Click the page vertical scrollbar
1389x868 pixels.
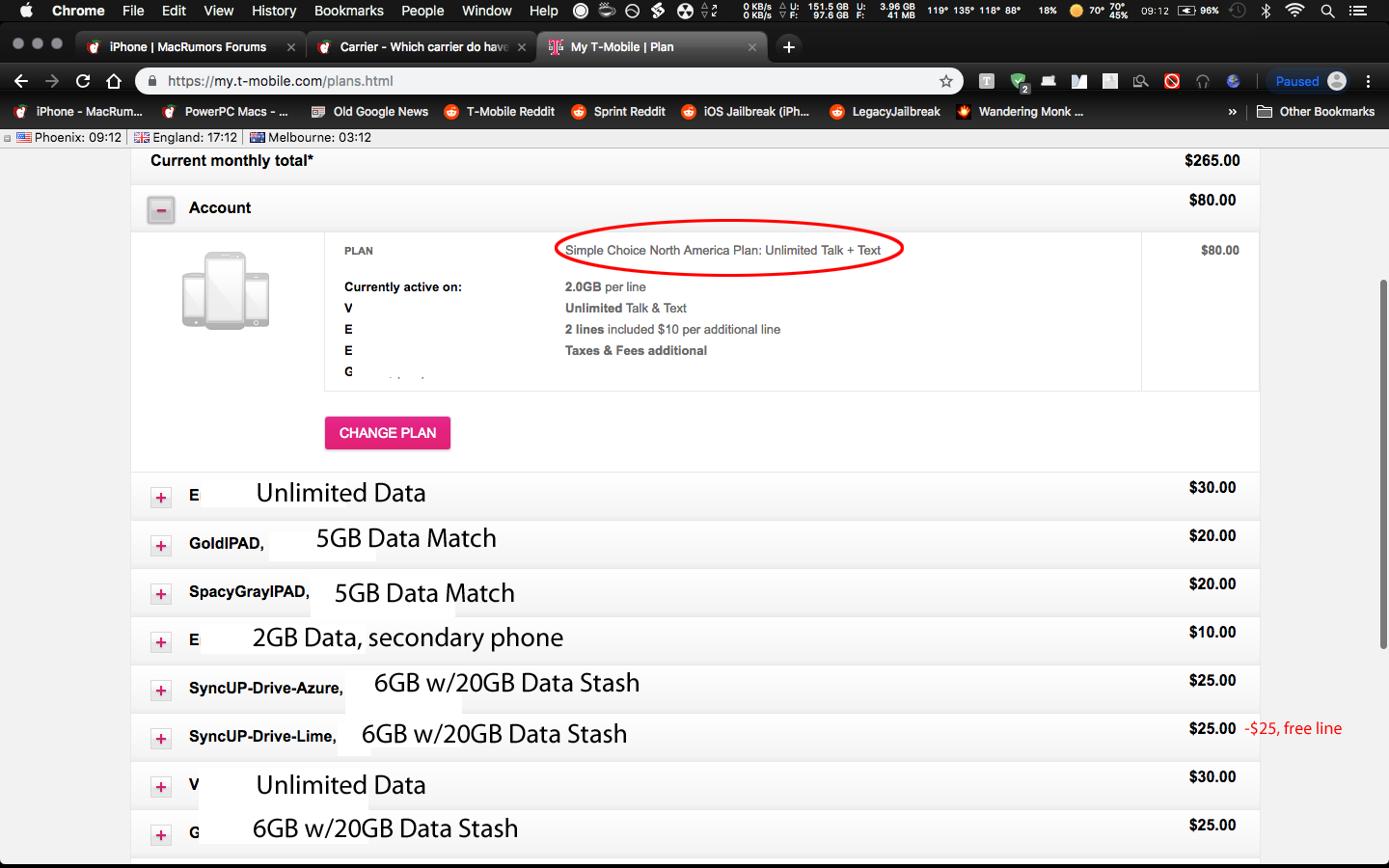(x=1382, y=463)
